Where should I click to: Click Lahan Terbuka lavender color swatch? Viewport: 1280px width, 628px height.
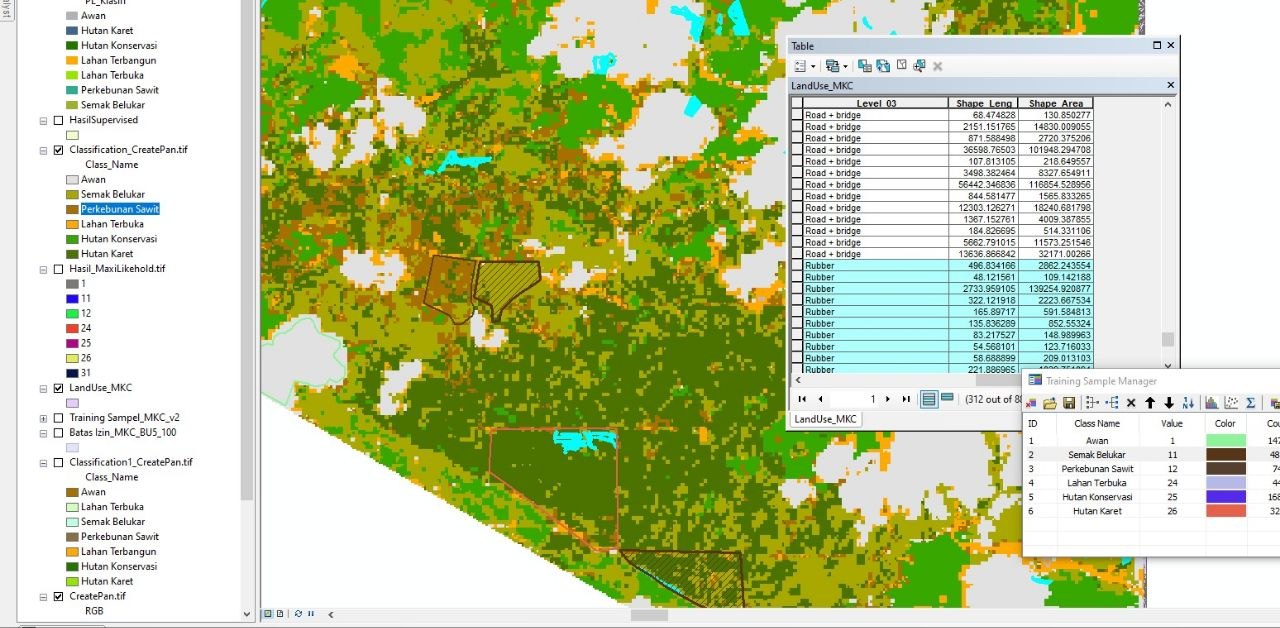(x=1226, y=483)
